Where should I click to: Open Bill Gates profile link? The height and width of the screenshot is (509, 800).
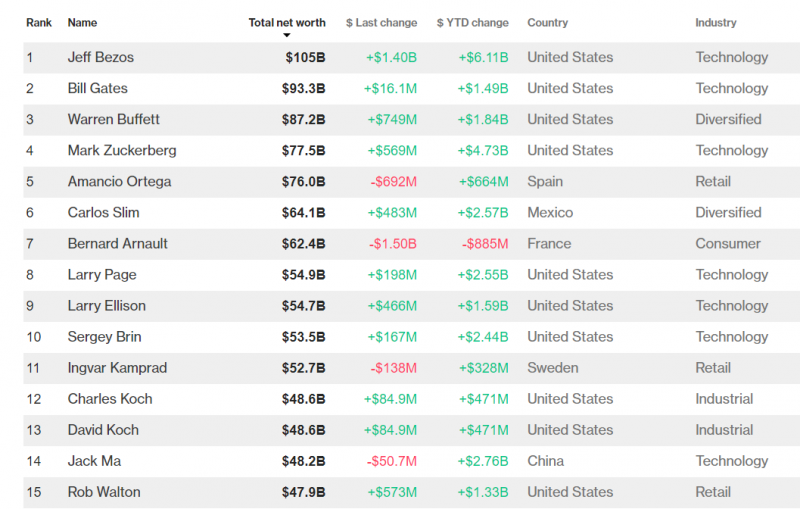(x=98, y=88)
